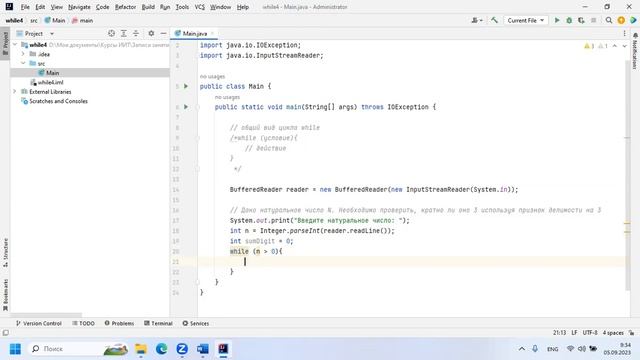Expand all nodes in the Project panel
Viewport: 640px width, 360px height.
(124, 33)
